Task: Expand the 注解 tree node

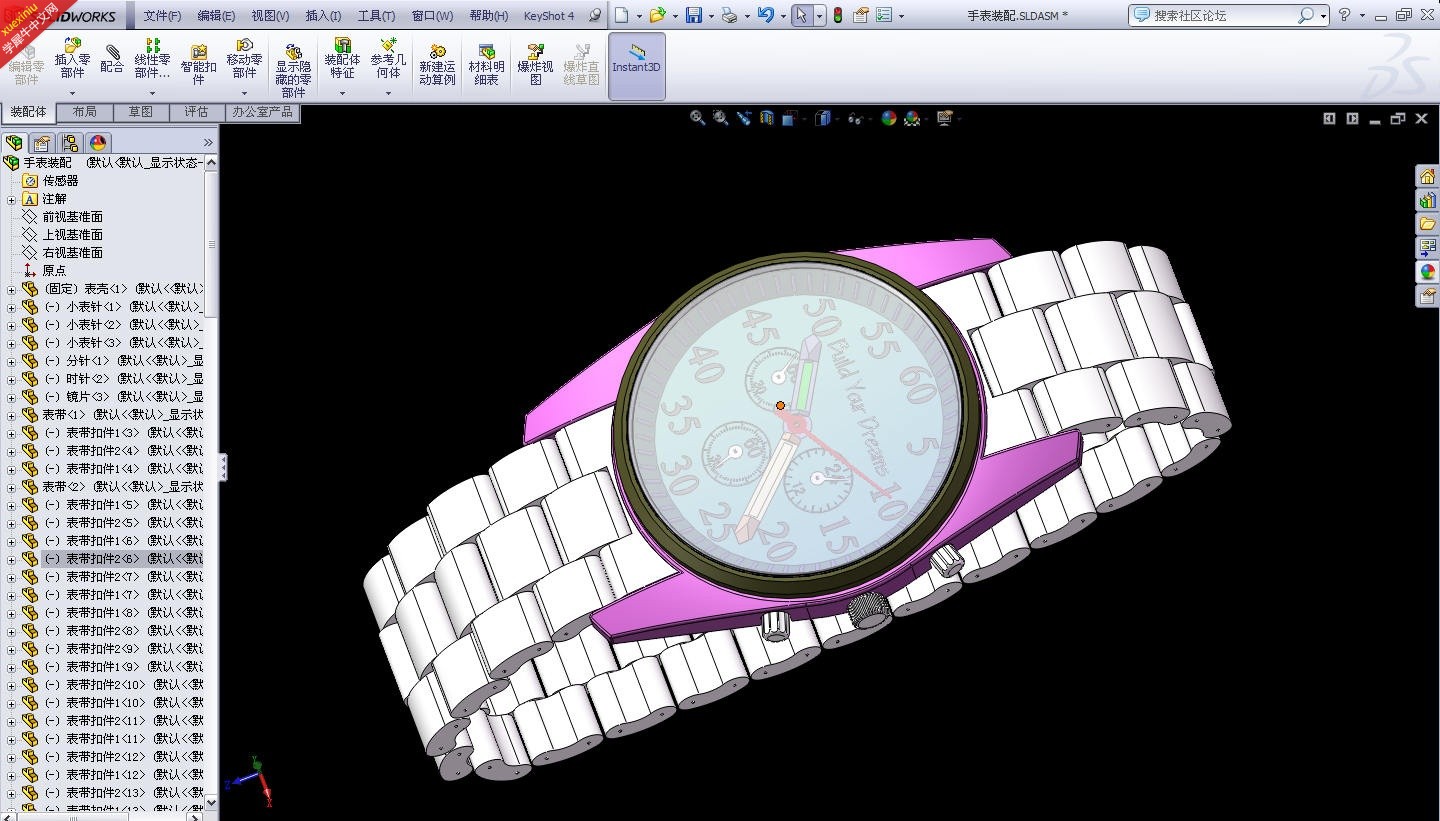Action: coord(11,199)
